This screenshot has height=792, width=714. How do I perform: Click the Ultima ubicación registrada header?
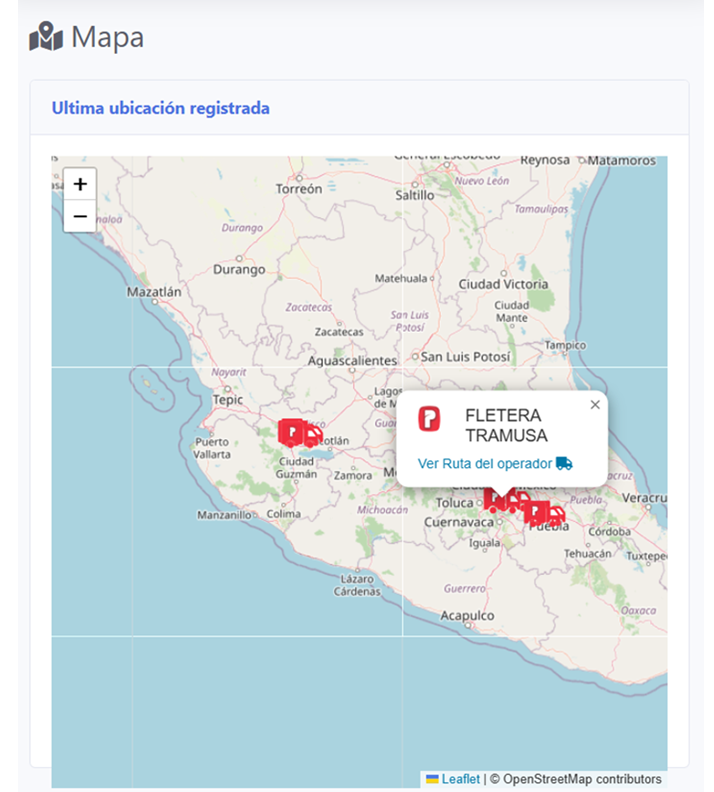160,108
